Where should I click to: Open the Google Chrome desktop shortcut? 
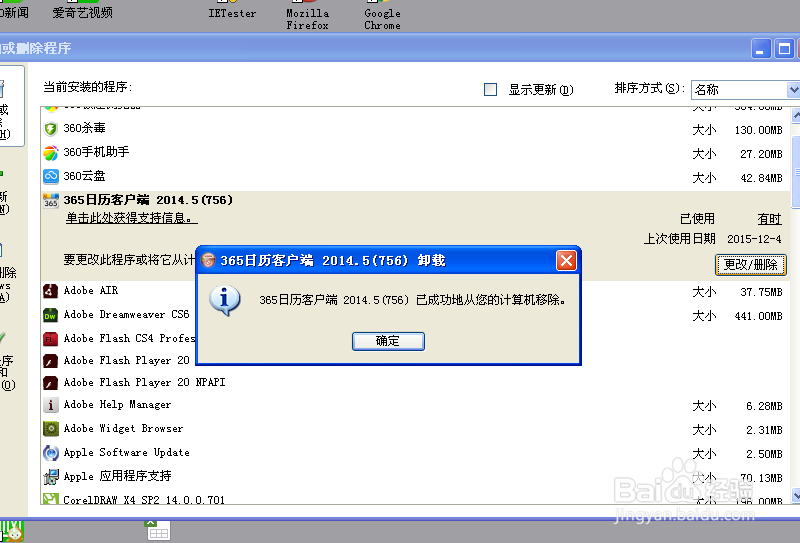coord(382,15)
